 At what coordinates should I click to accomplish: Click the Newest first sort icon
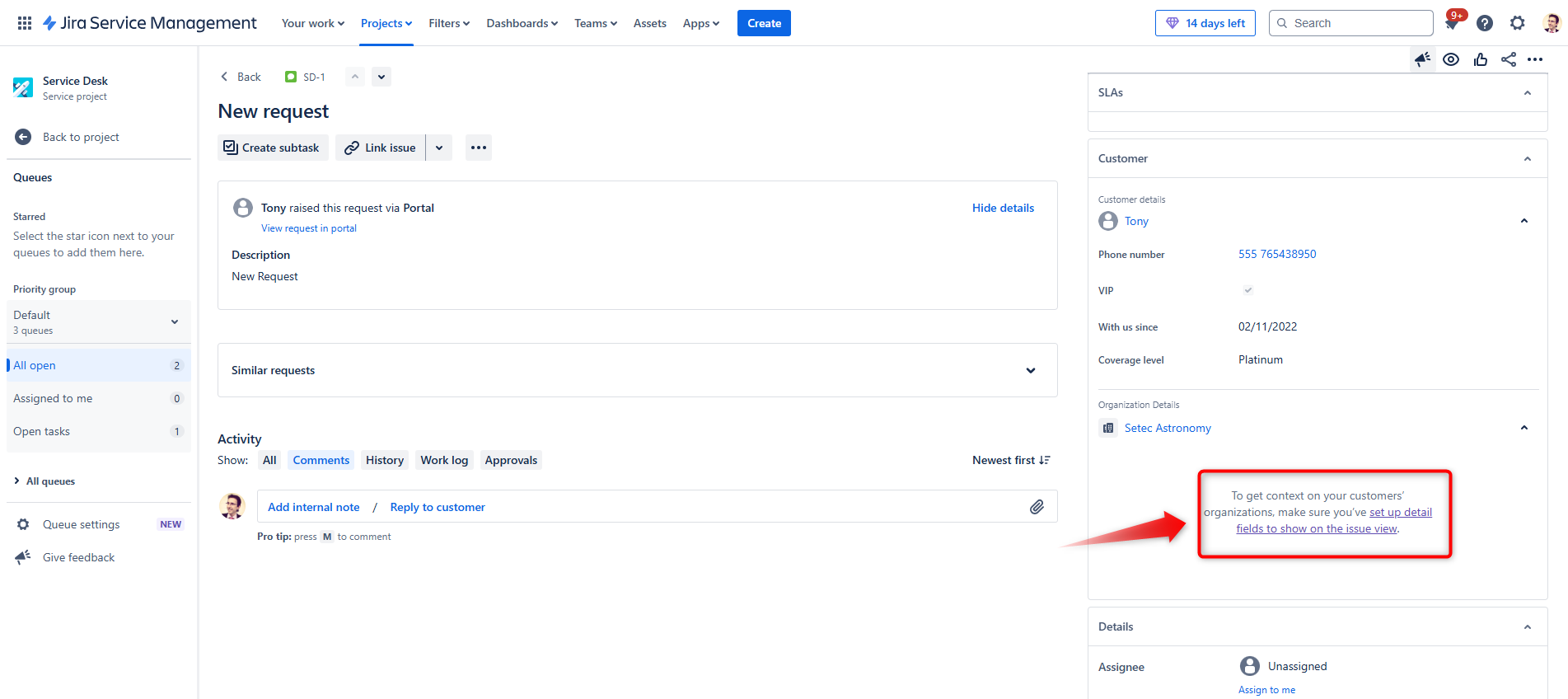click(1045, 460)
